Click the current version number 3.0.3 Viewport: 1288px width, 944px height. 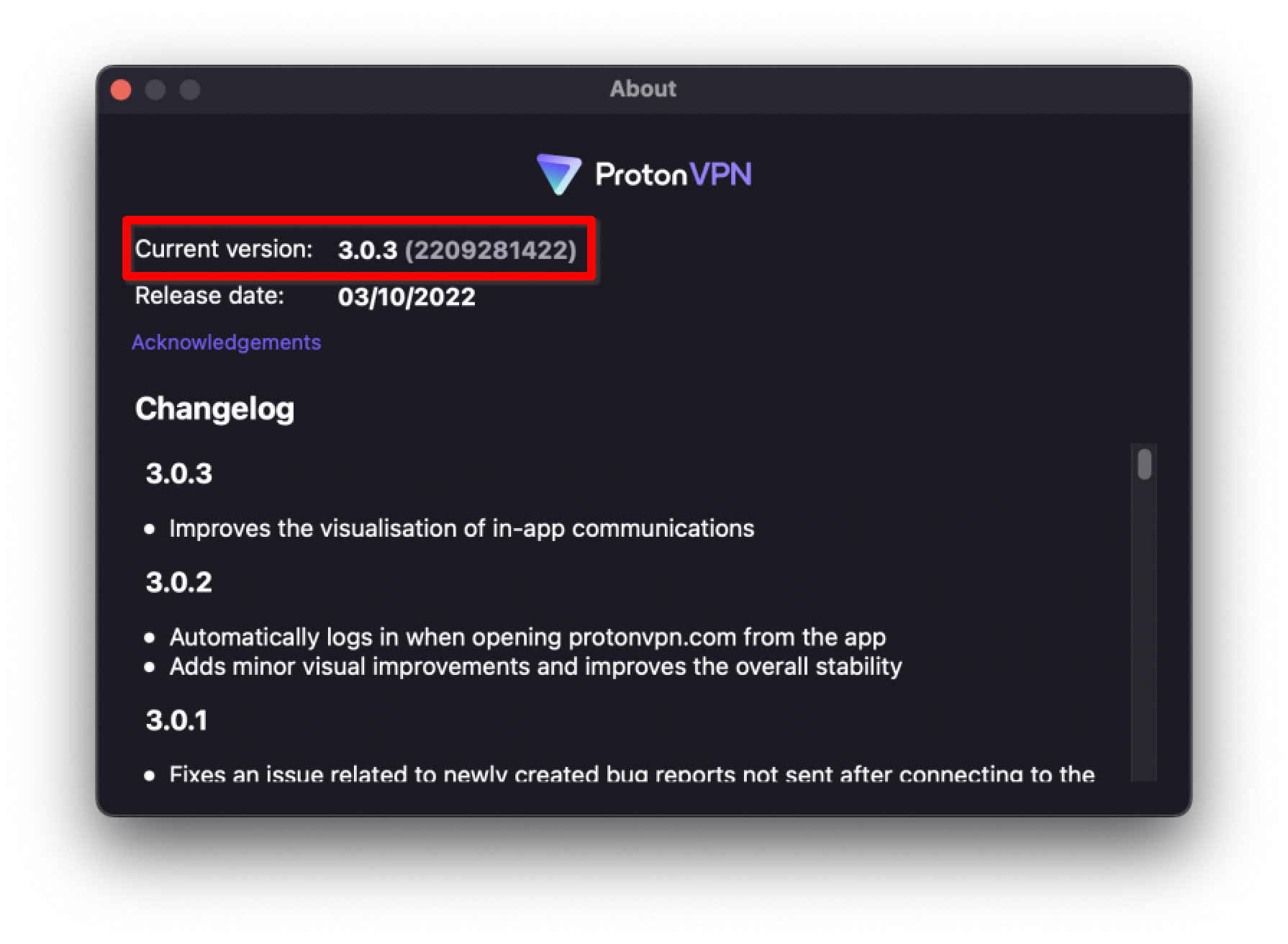[x=368, y=250]
